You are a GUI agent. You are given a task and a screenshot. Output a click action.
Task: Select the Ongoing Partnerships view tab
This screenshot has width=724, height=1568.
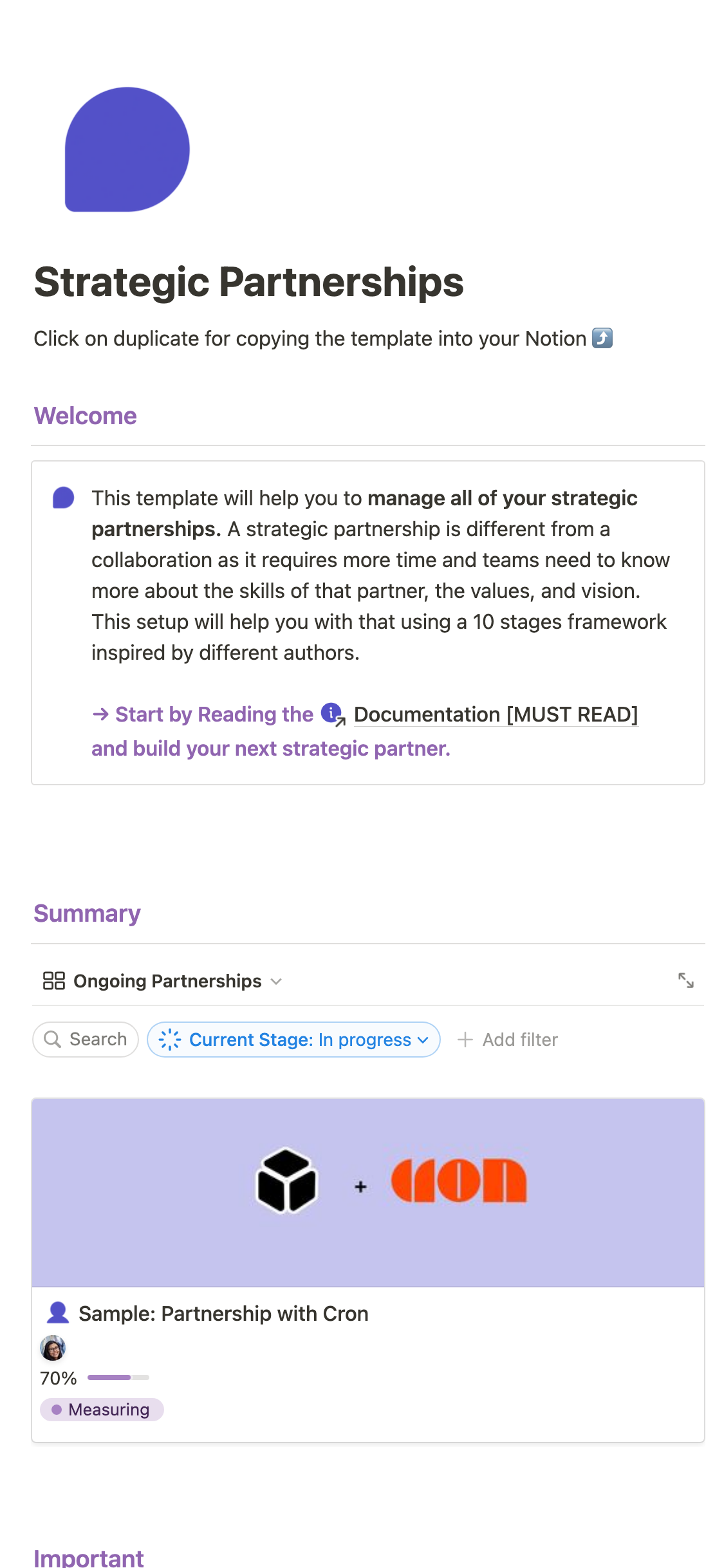click(x=167, y=981)
